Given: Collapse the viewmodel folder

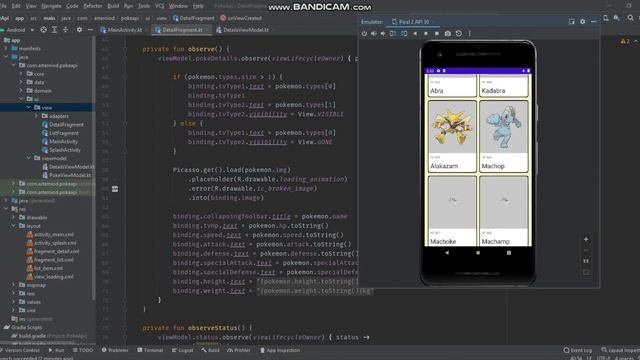Looking at the screenshot, I should tap(29, 158).
